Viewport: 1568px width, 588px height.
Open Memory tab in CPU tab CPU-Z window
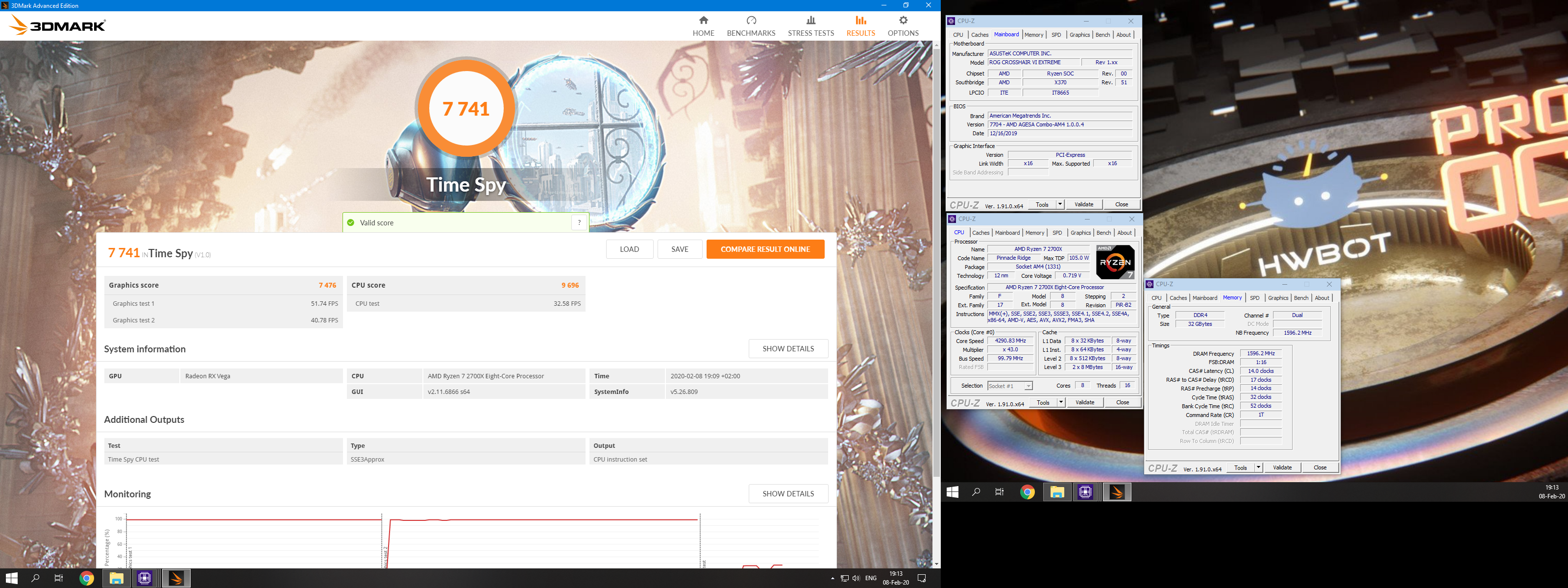coord(1035,233)
